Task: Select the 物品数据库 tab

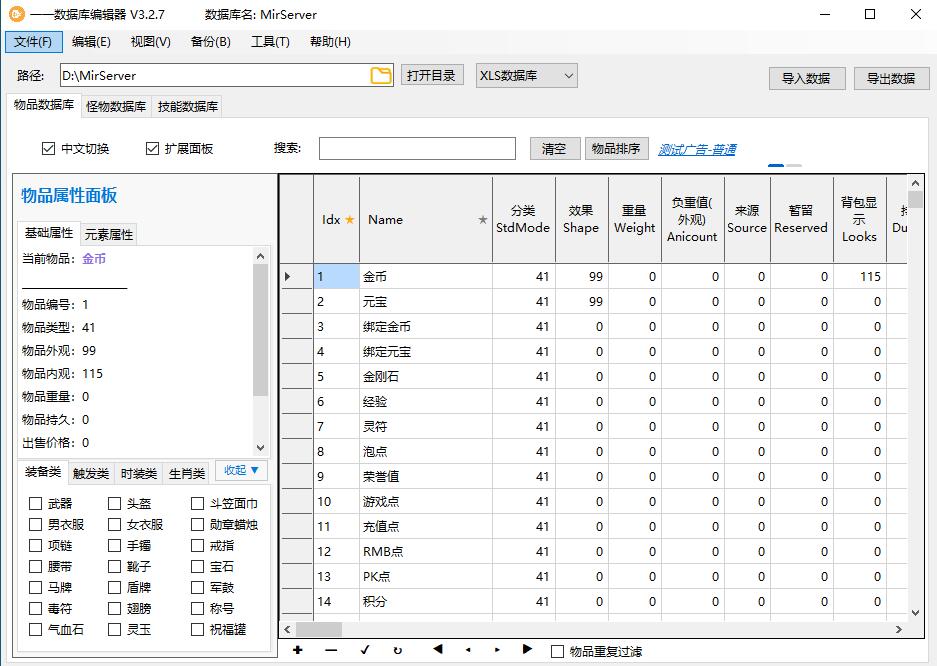Action: (x=44, y=105)
